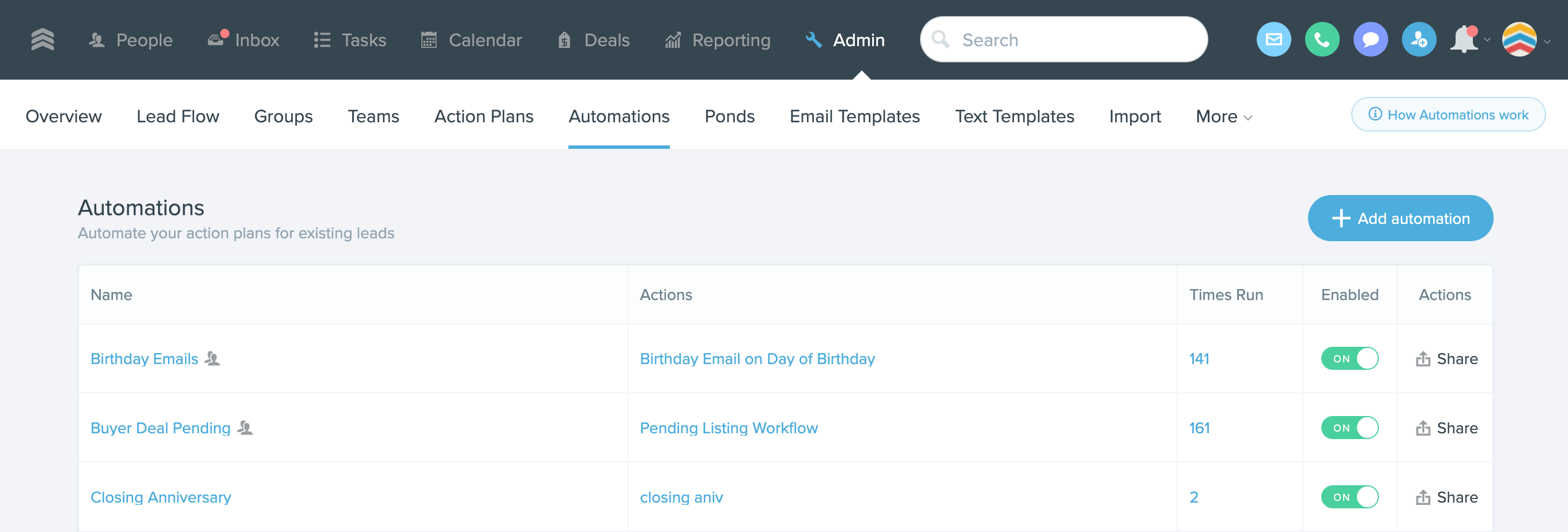Open the Buyer Deal Pending automation
Image resolution: width=1568 pixels, height=532 pixels.
tap(161, 428)
